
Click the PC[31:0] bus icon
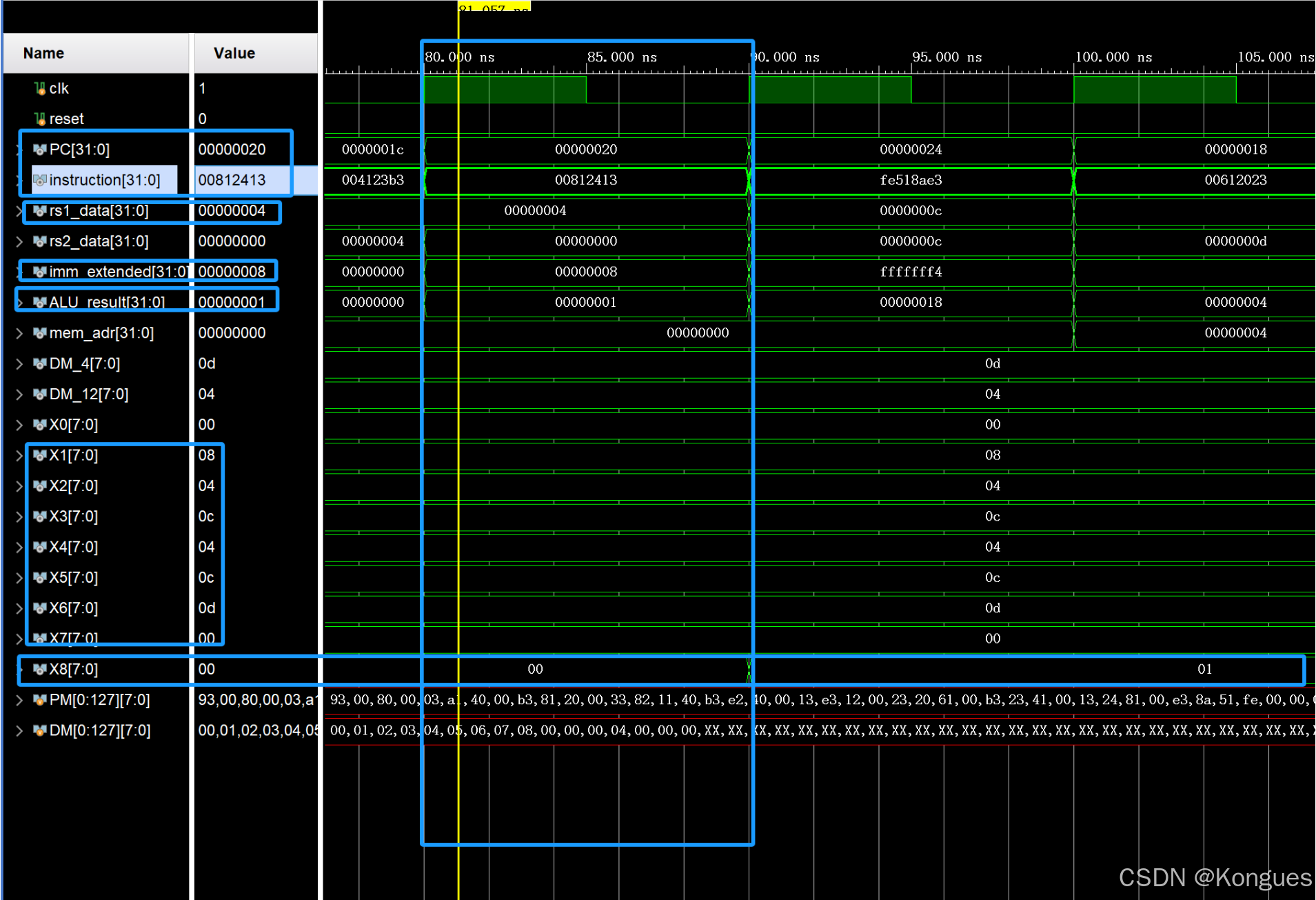[x=40, y=150]
